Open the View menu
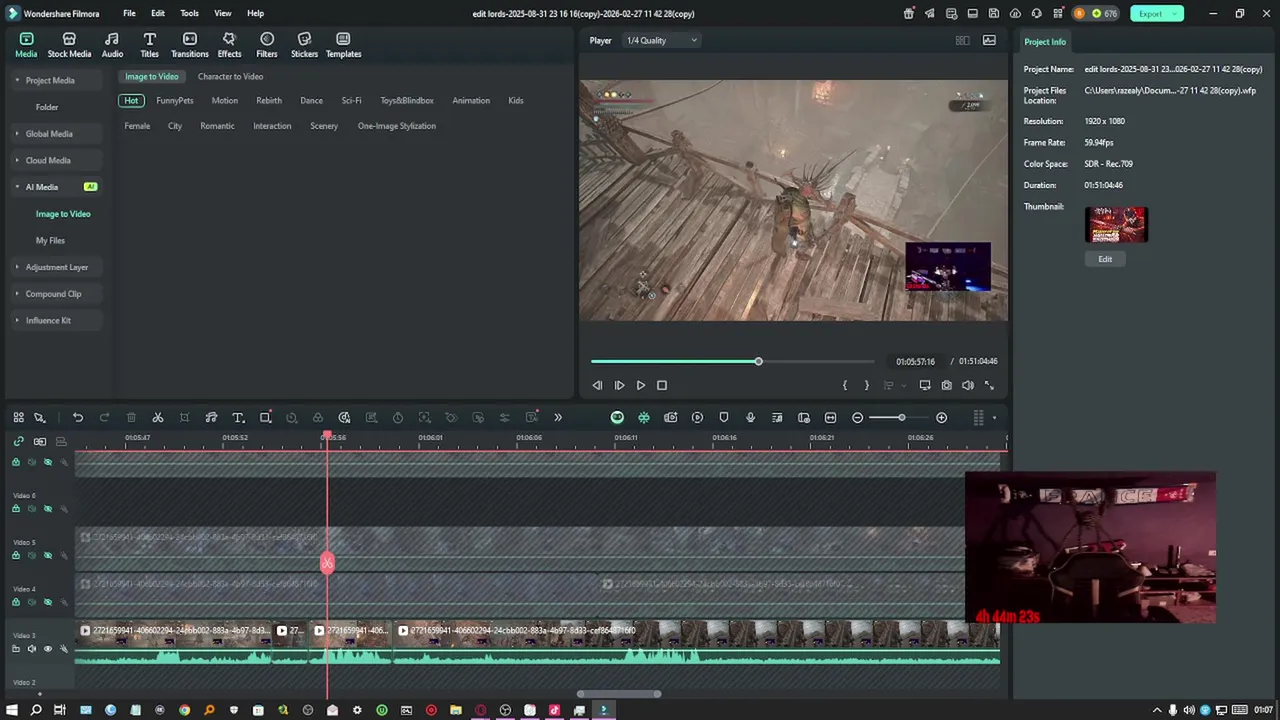 pos(223,14)
